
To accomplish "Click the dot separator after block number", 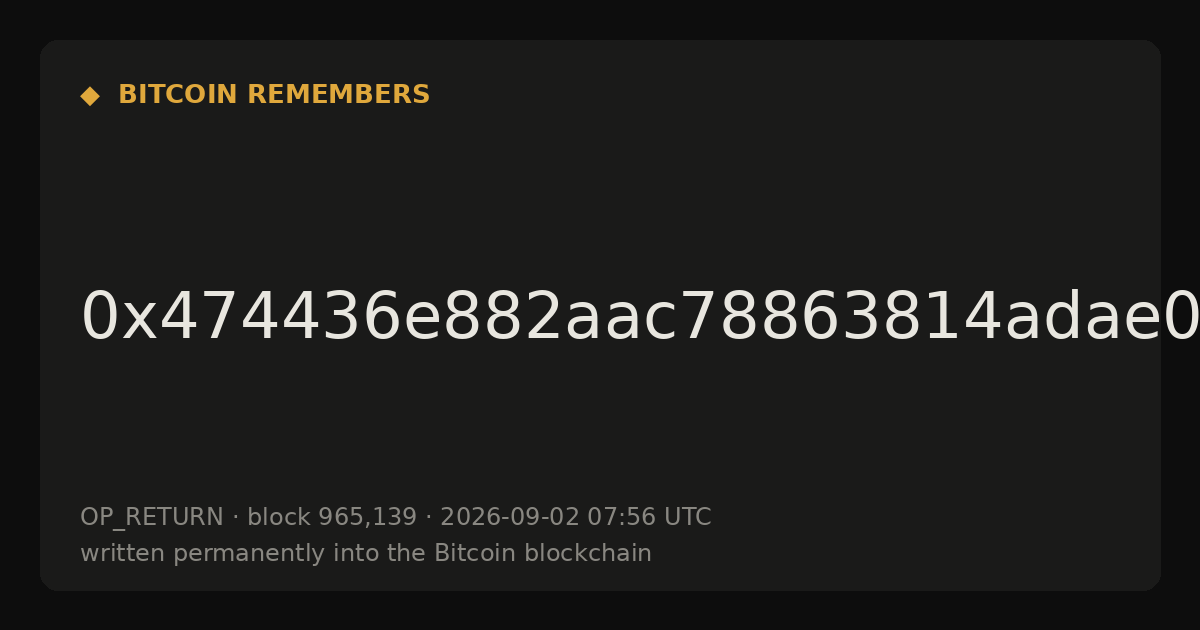I will [x=428, y=518].
